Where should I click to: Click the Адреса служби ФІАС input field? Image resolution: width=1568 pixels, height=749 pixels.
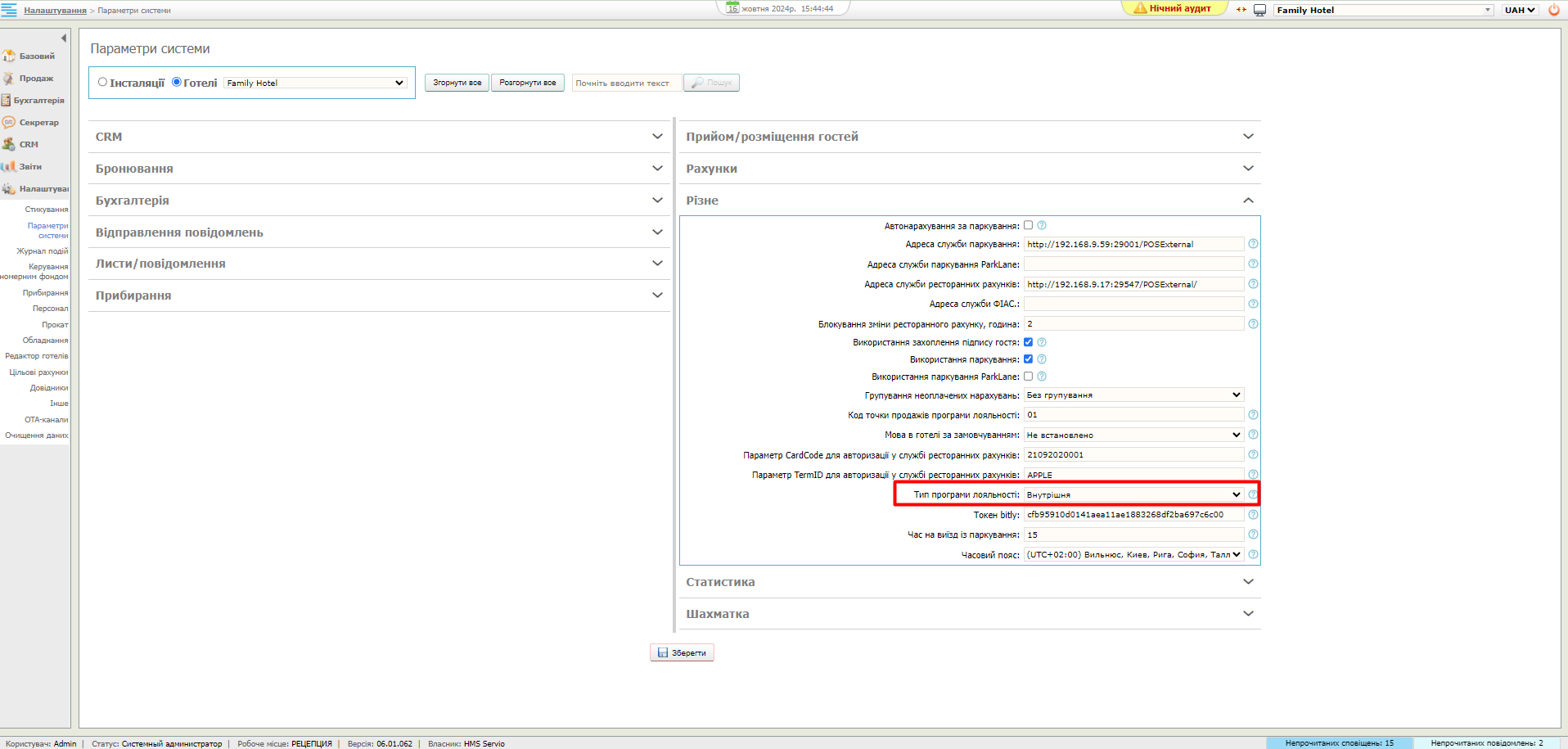[x=1133, y=304]
